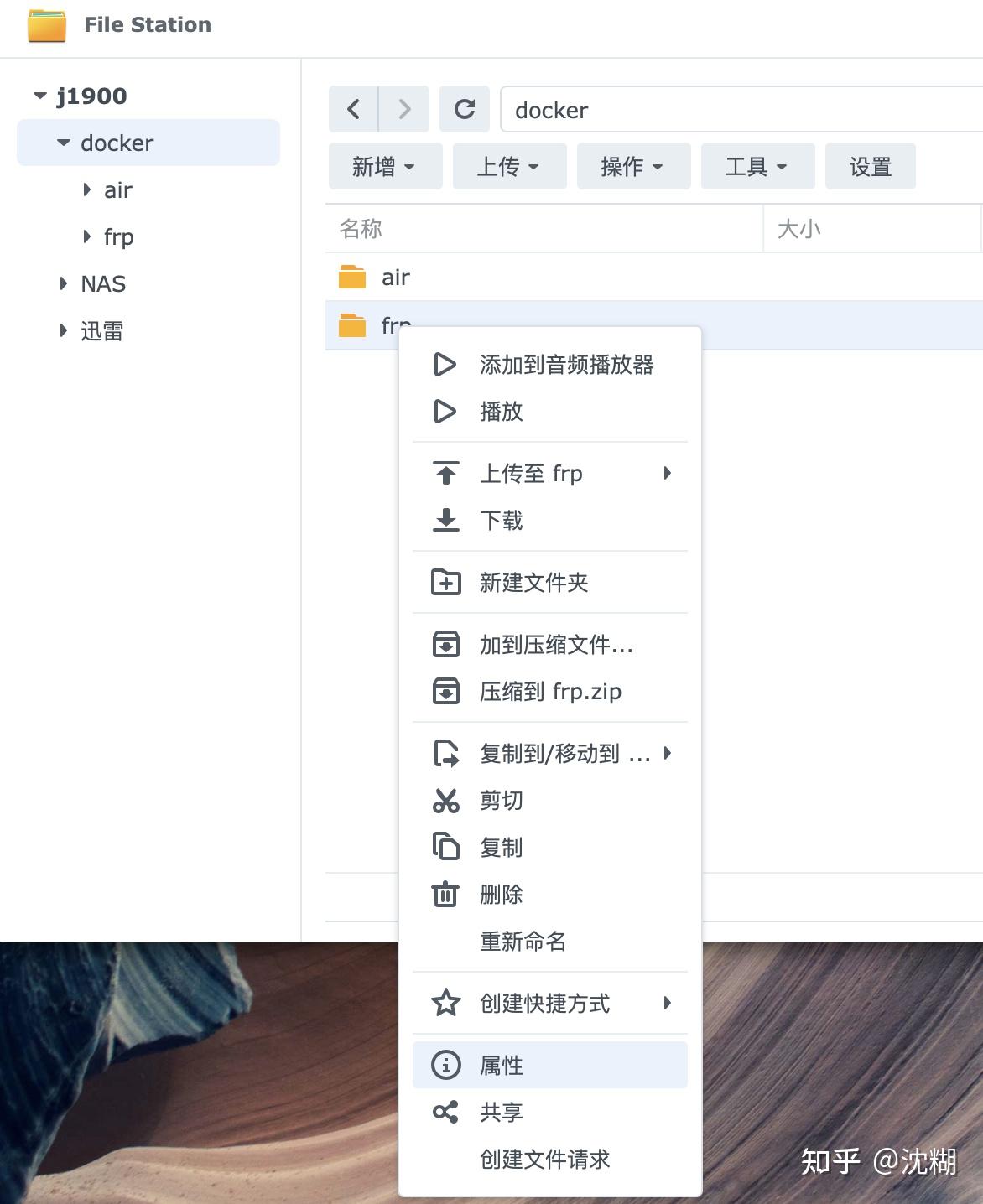Click the copy icon next to 复制
Screen dimensions: 983x1204
pyautogui.click(x=445, y=848)
